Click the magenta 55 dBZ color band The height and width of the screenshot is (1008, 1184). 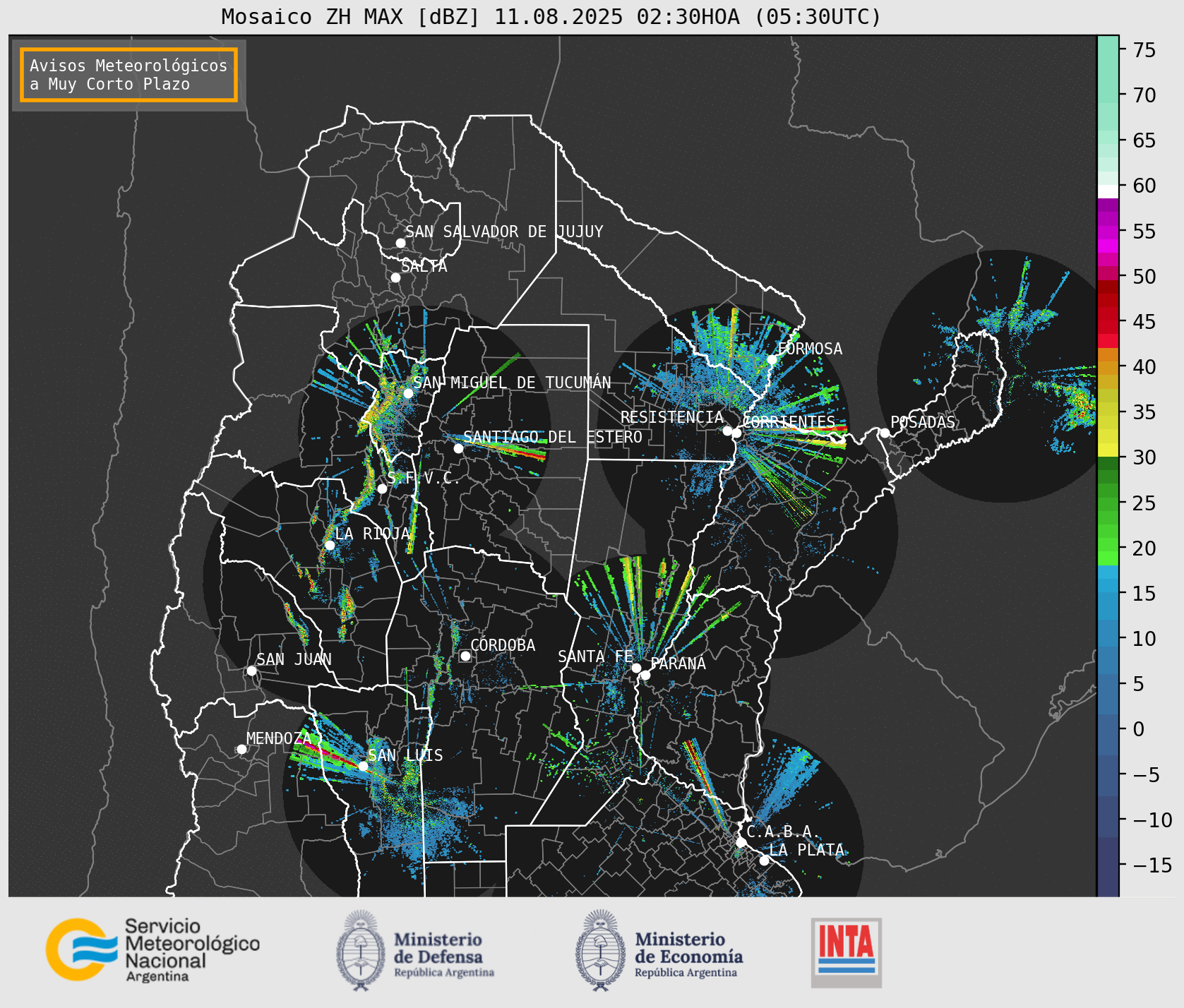click(x=1108, y=232)
